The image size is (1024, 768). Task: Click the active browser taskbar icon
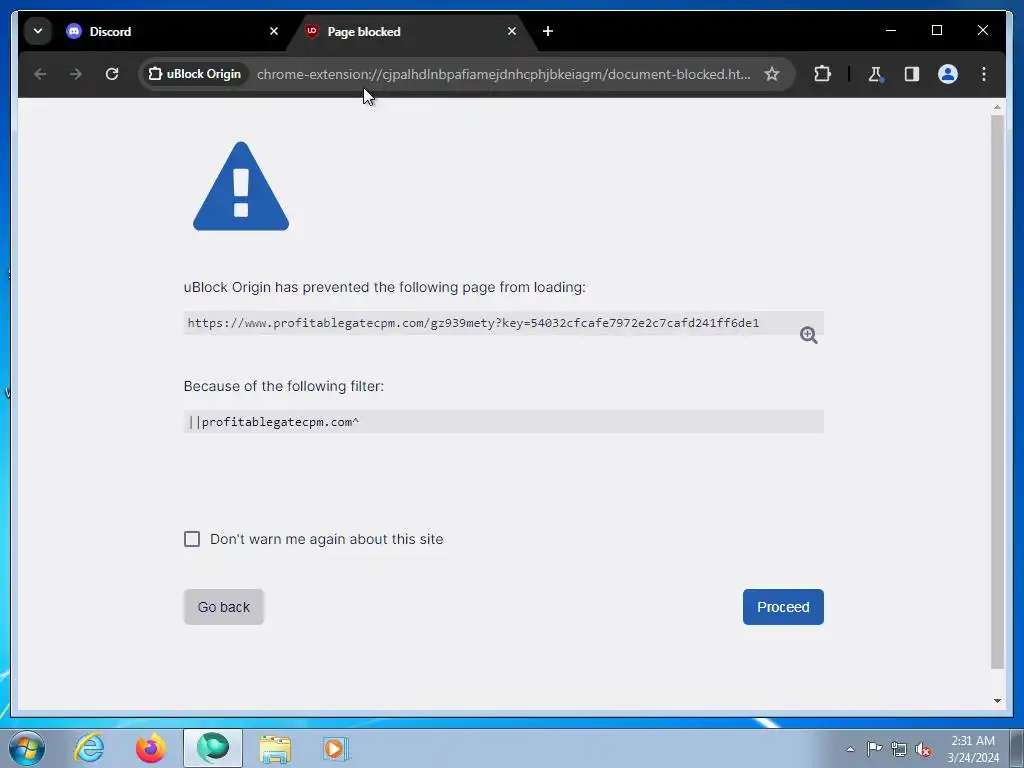coord(213,748)
